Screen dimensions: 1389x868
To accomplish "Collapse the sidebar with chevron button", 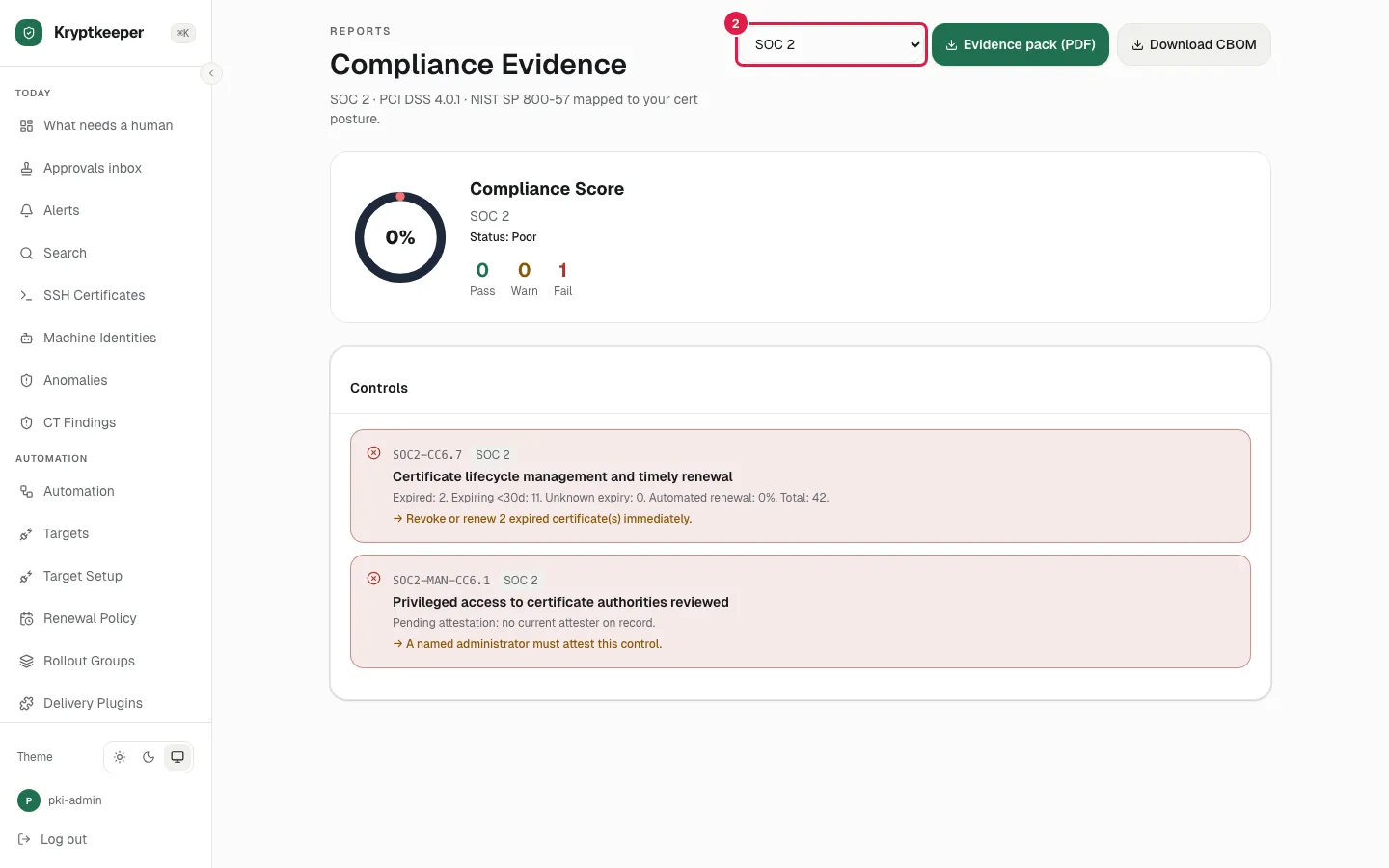I will click(211, 73).
